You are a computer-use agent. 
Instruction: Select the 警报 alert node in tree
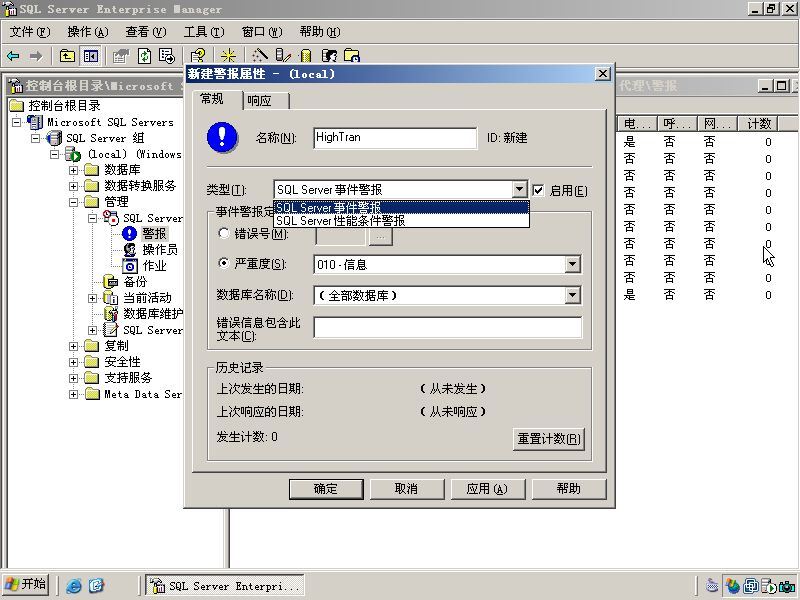[x=154, y=234]
